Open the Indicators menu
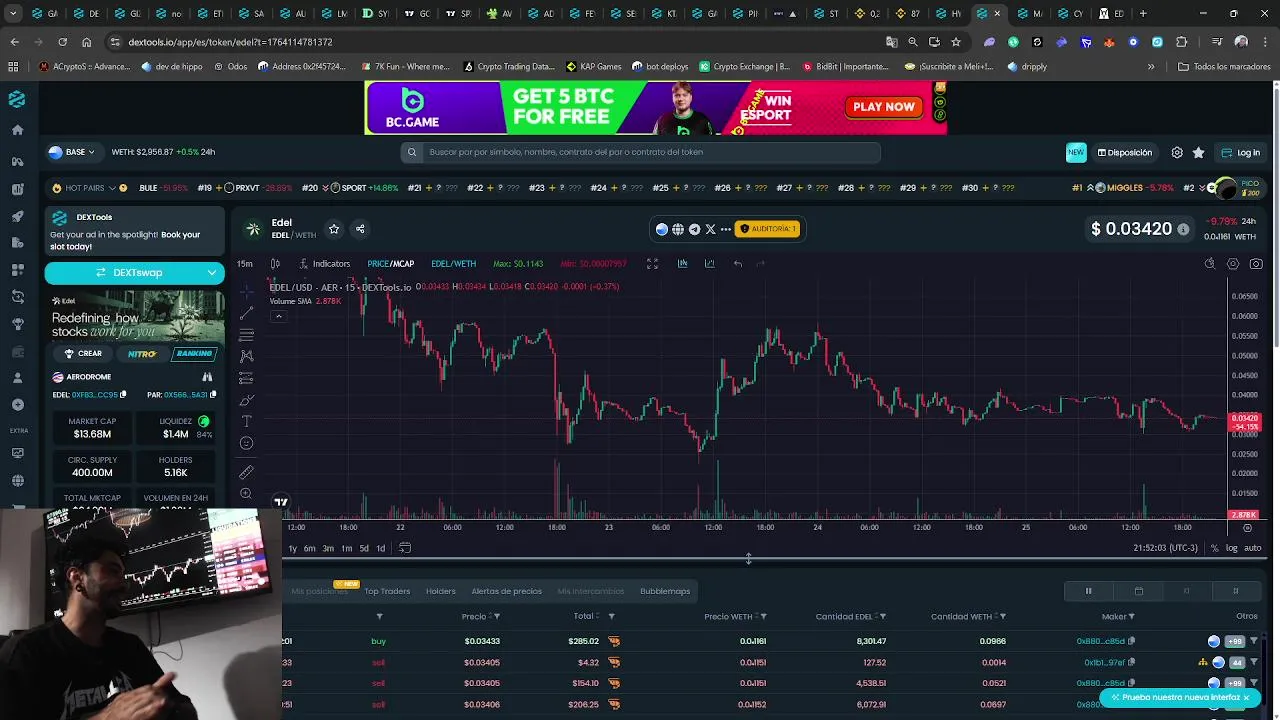This screenshot has width=1280, height=720. 324,264
